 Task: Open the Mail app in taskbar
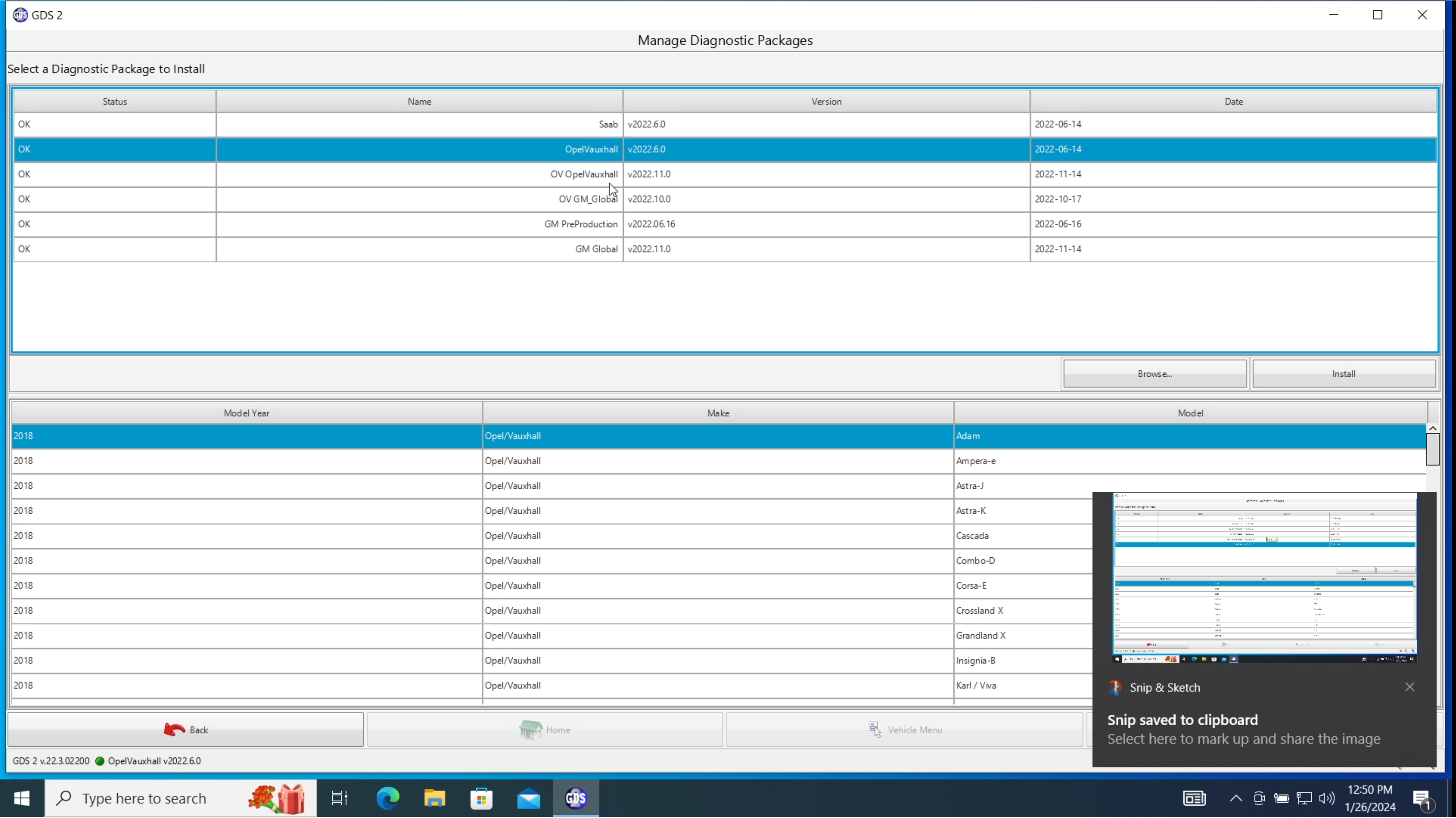click(528, 798)
